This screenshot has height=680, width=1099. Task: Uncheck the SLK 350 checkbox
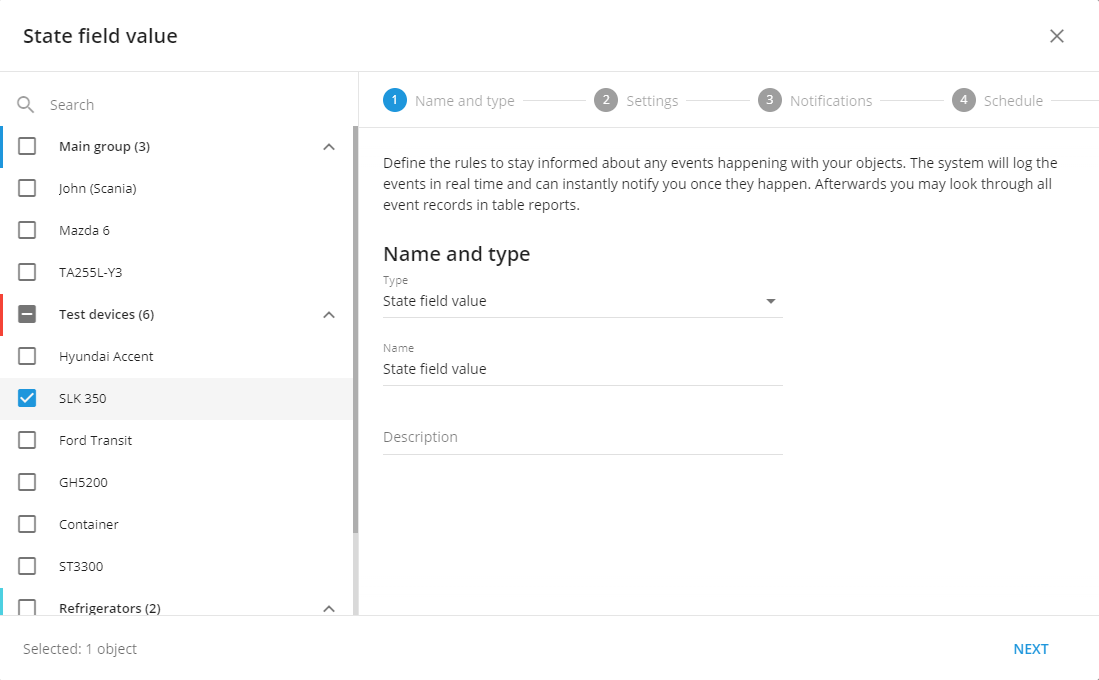tap(27, 398)
